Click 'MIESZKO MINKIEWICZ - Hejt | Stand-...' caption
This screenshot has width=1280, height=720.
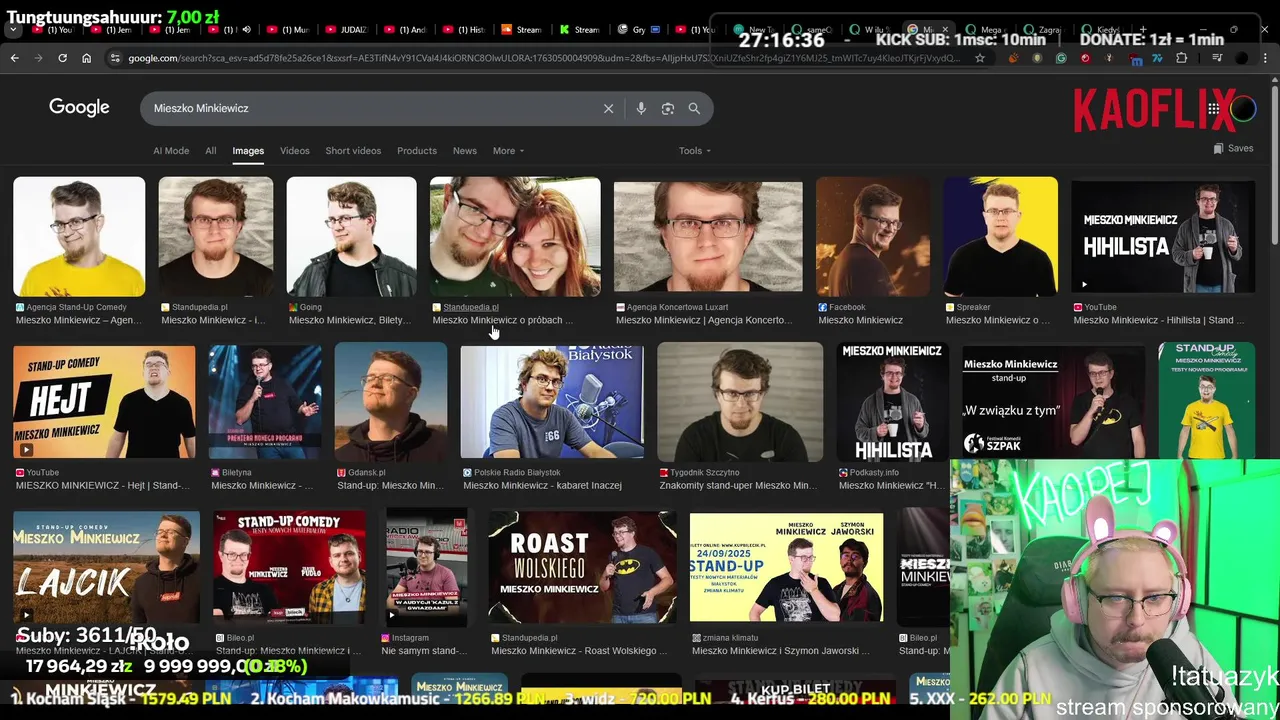103,486
